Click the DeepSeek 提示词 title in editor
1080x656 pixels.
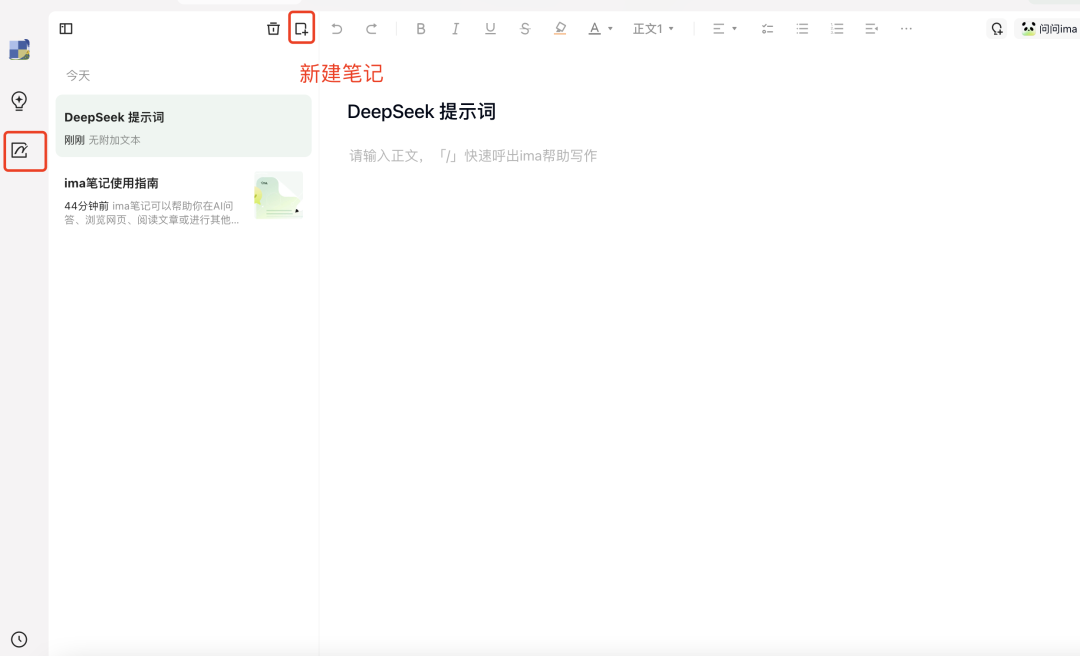[x=422, y=112]
